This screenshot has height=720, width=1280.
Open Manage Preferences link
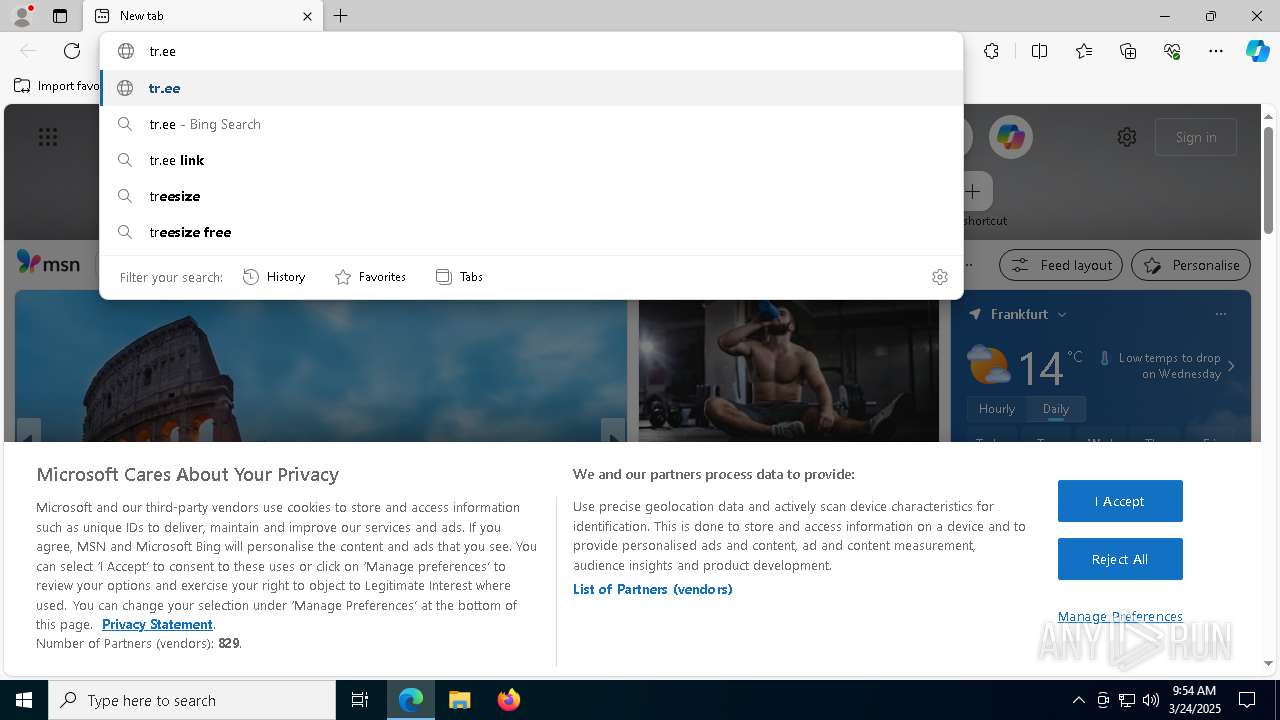coord(1120,616)
